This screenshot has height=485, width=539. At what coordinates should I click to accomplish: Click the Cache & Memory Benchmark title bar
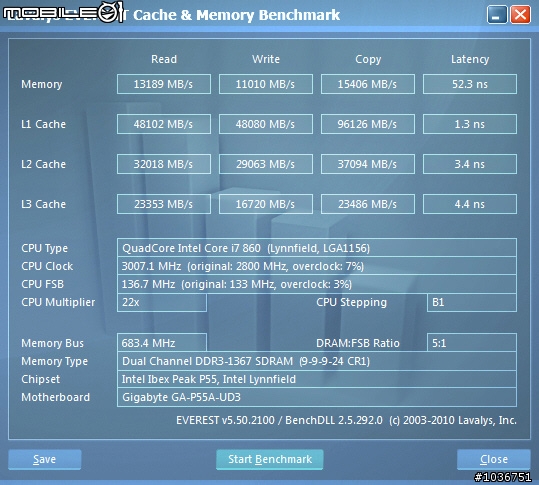(237, 15)
